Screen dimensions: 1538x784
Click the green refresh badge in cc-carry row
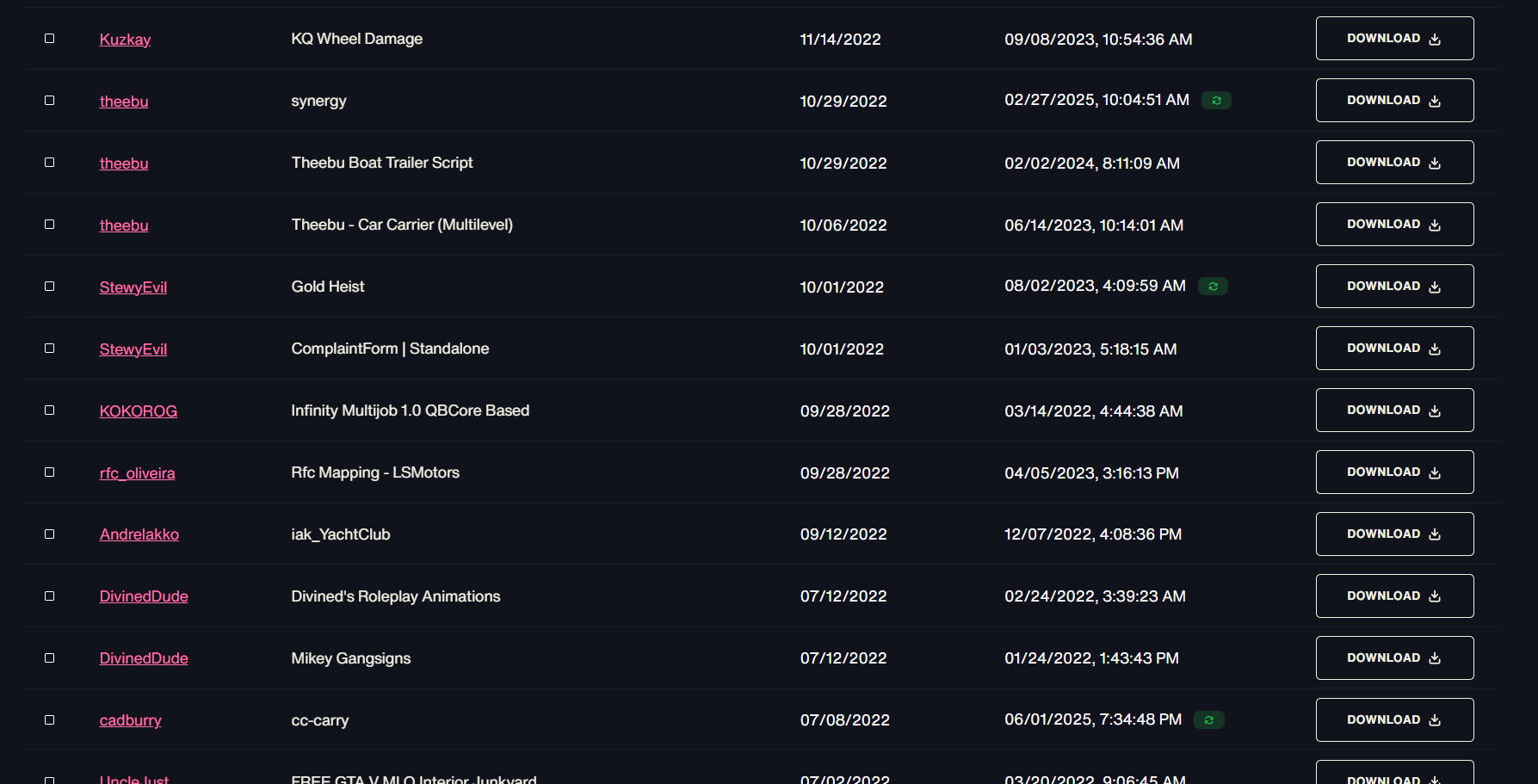click(x=1209, y=720)
